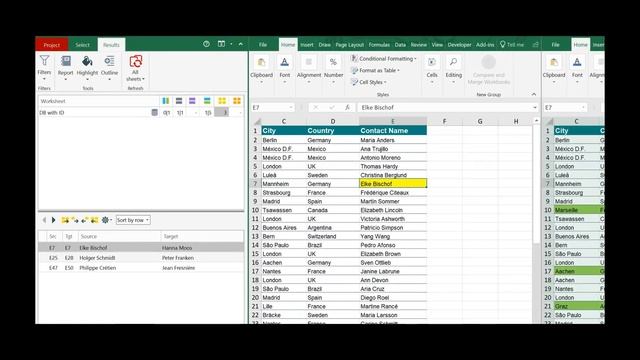This screenshot has width=640, height=360.
Task: Collapse the left Excel ribbon with chevron
Action: [x=533, y=94]
